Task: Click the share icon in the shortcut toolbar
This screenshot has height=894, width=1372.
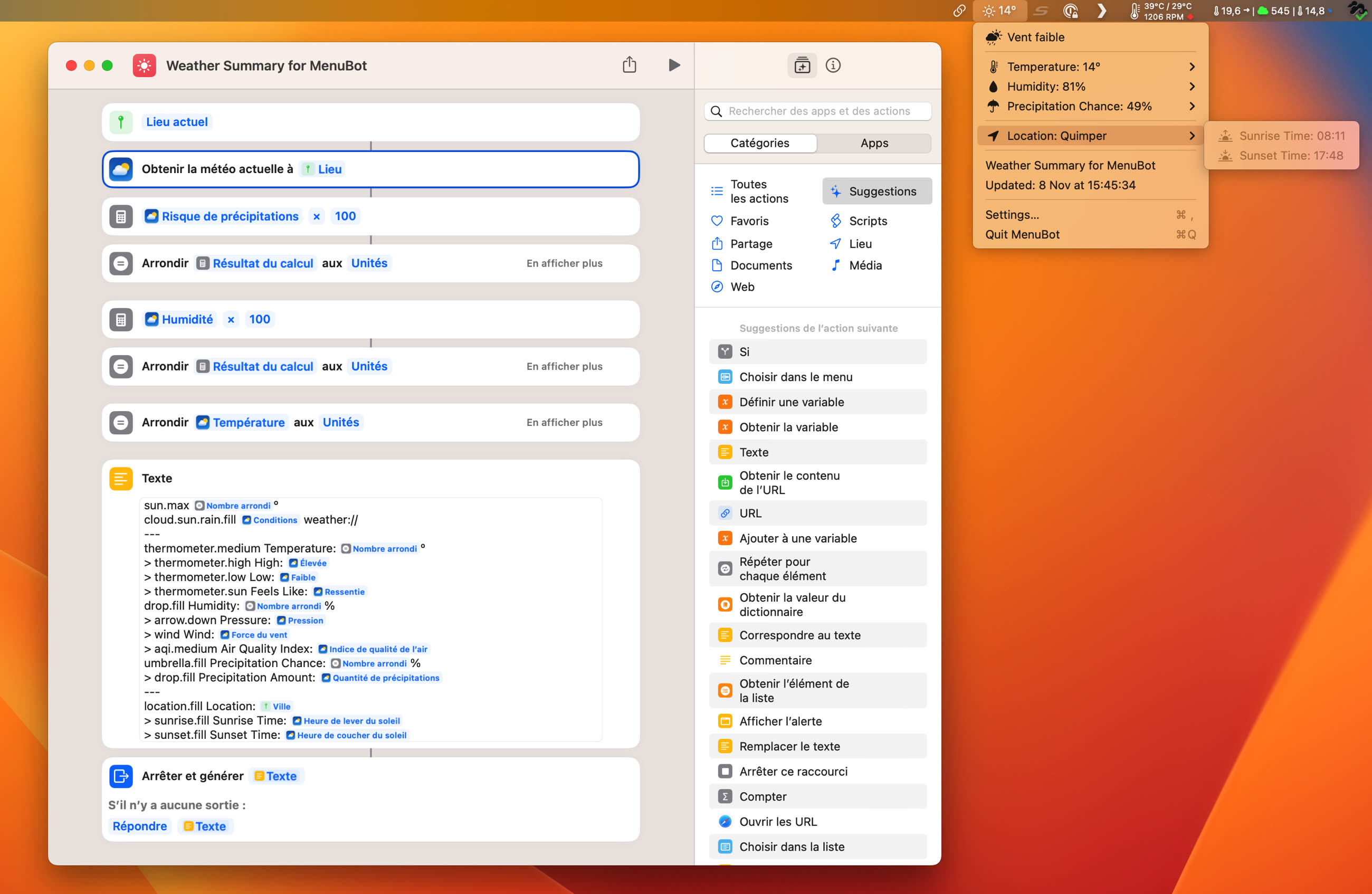Action: 630,64
